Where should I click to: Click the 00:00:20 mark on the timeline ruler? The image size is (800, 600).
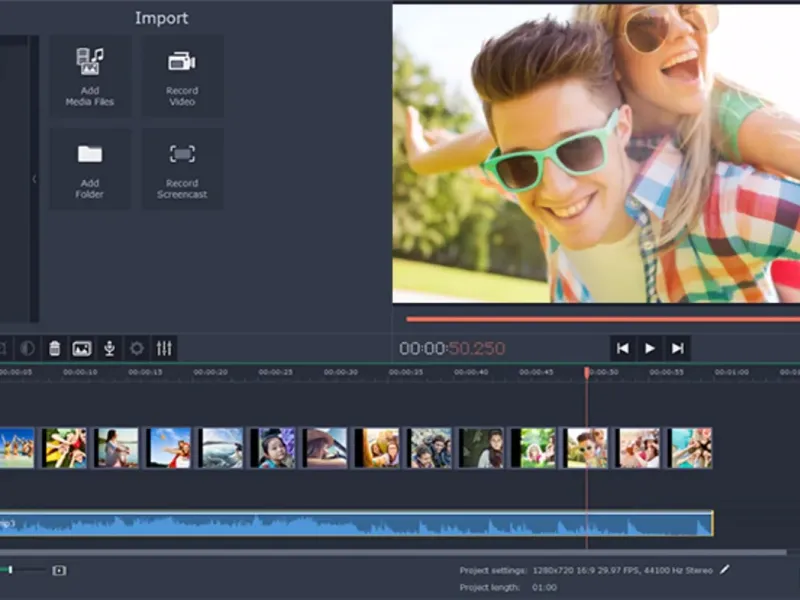click(210, 372)
